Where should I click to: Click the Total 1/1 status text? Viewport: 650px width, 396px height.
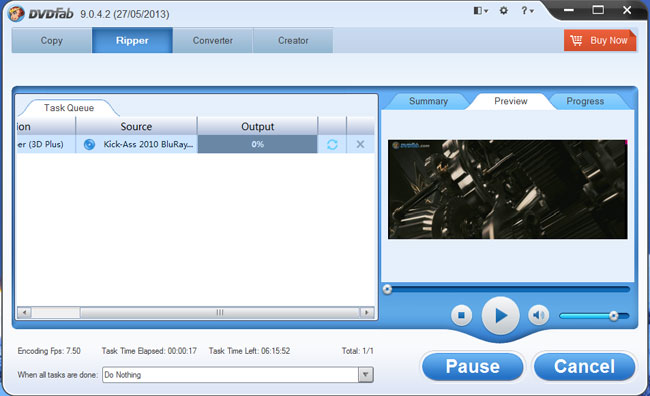coord(357,351)
